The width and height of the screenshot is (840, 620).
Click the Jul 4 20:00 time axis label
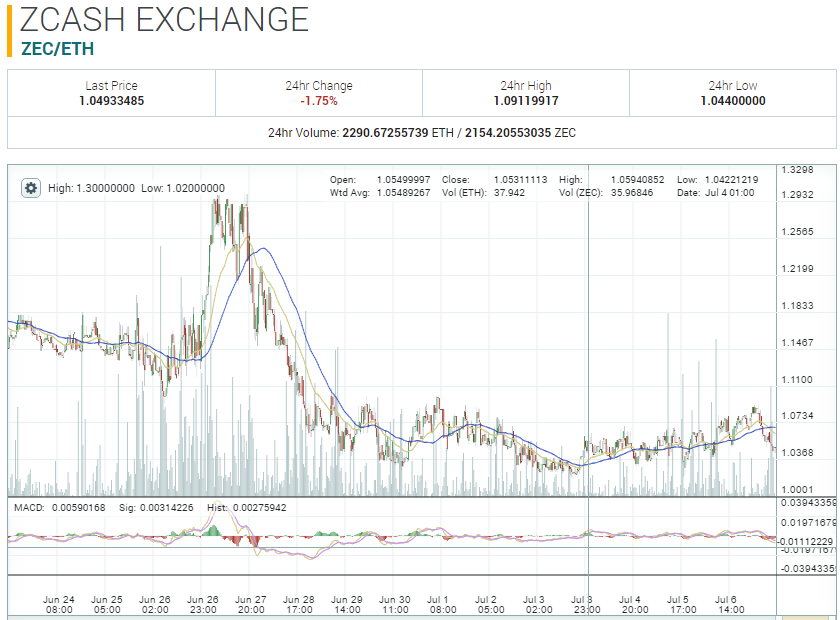click(634, 604)
